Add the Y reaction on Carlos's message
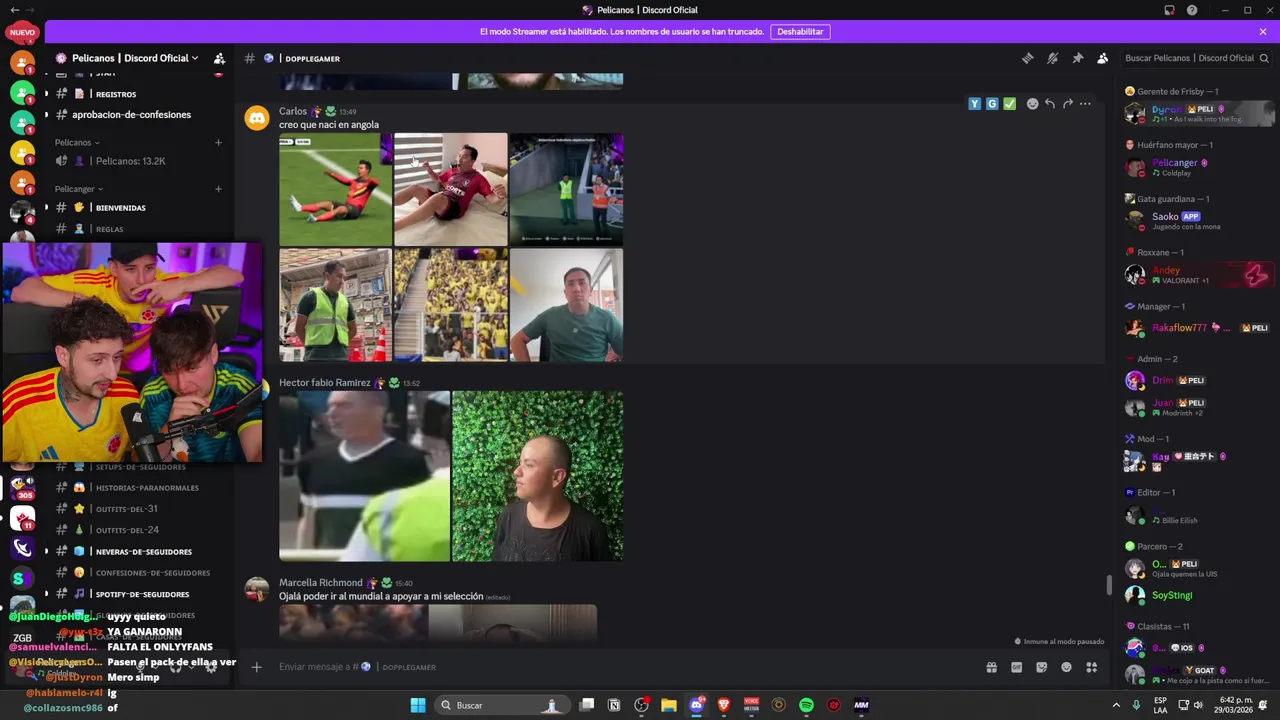1280x720 pixels. (974, 104)
